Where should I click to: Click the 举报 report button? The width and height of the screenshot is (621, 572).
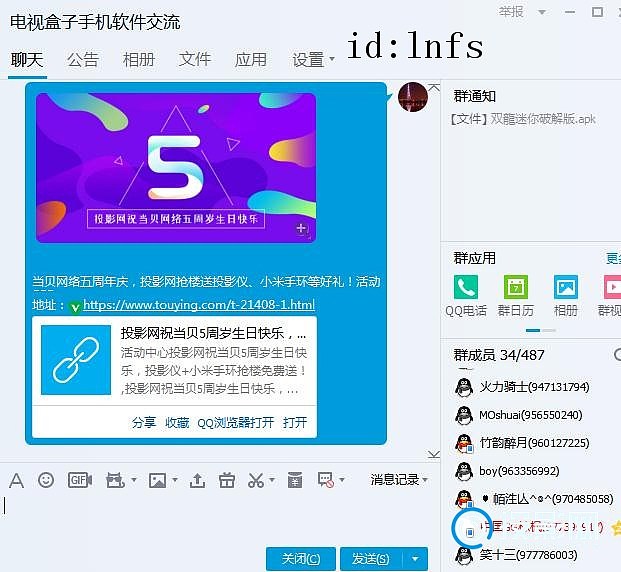coord(511,12)
